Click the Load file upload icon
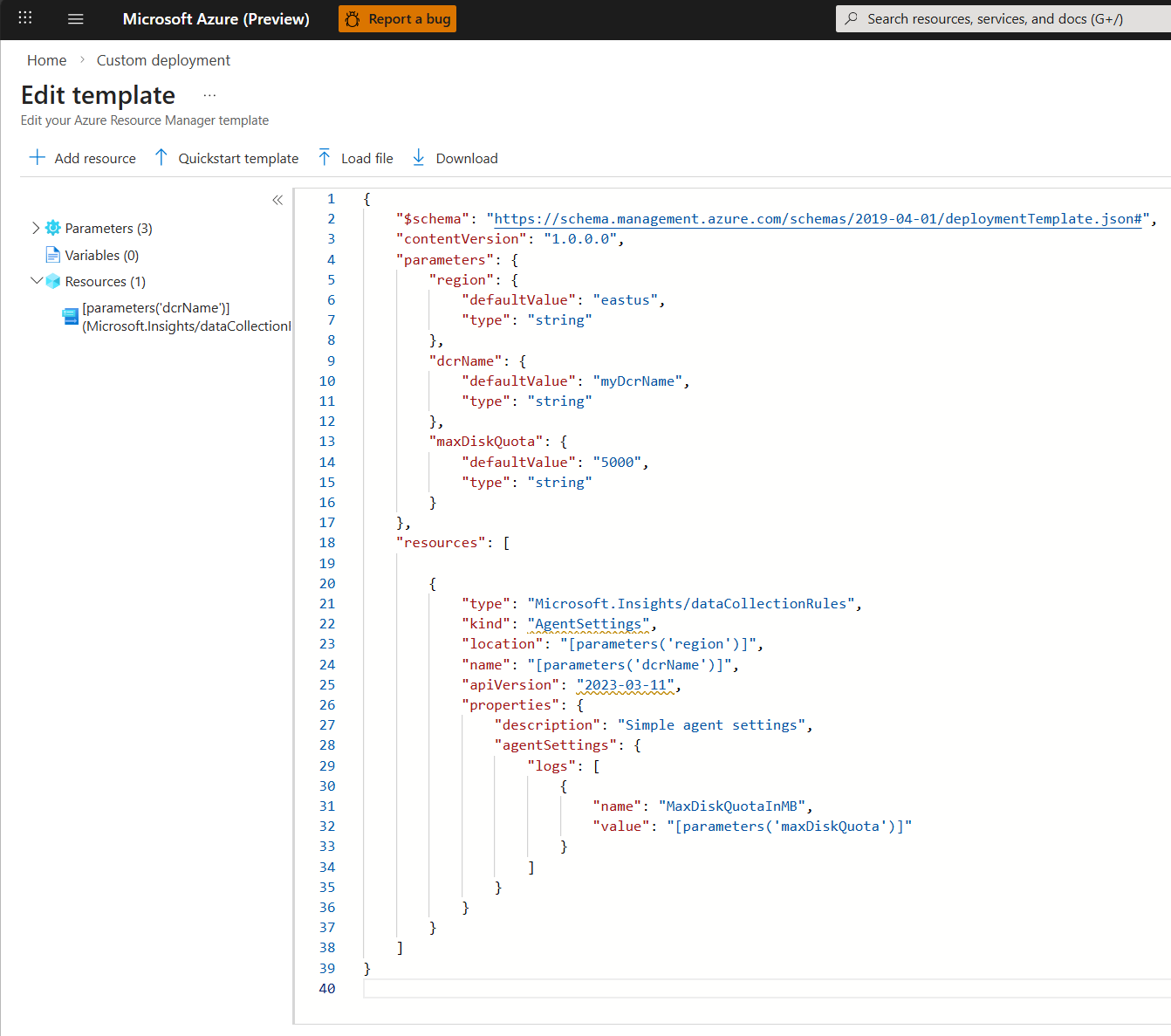The width and height of the screenshot is (1171, 1036). 325,157
